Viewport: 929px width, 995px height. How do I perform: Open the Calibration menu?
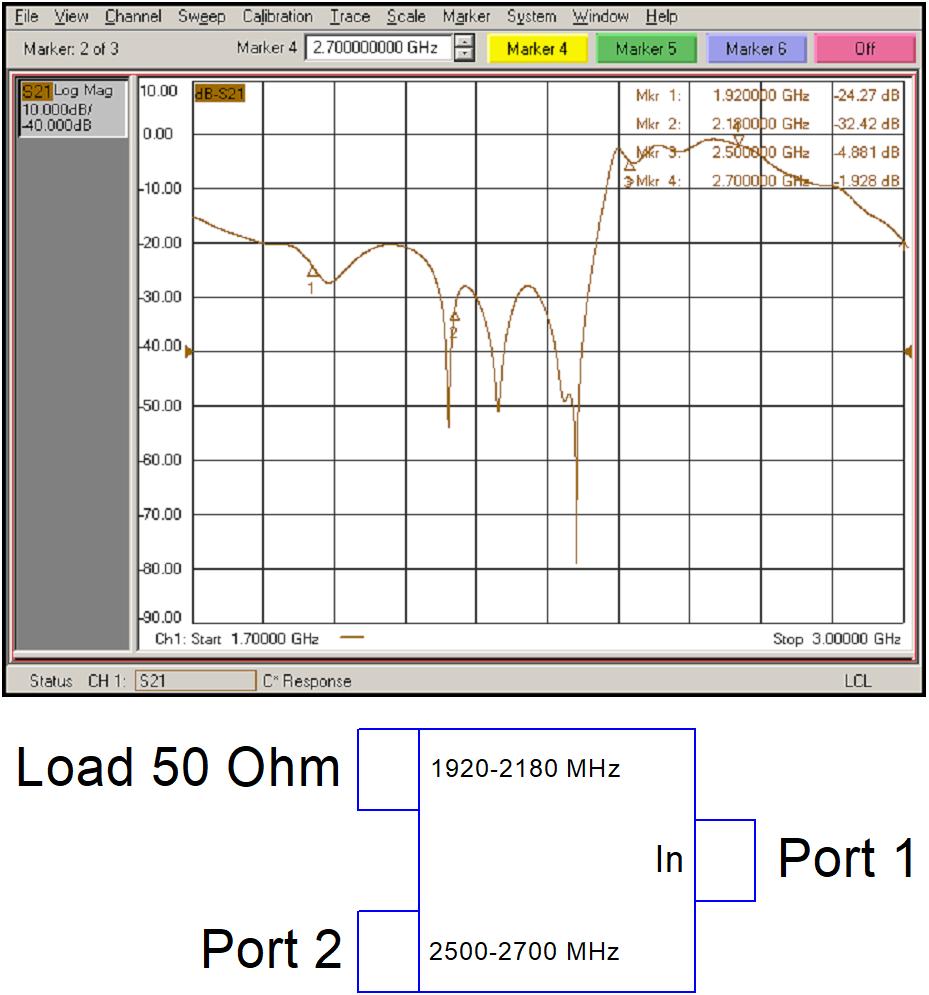tap(277, 16)
